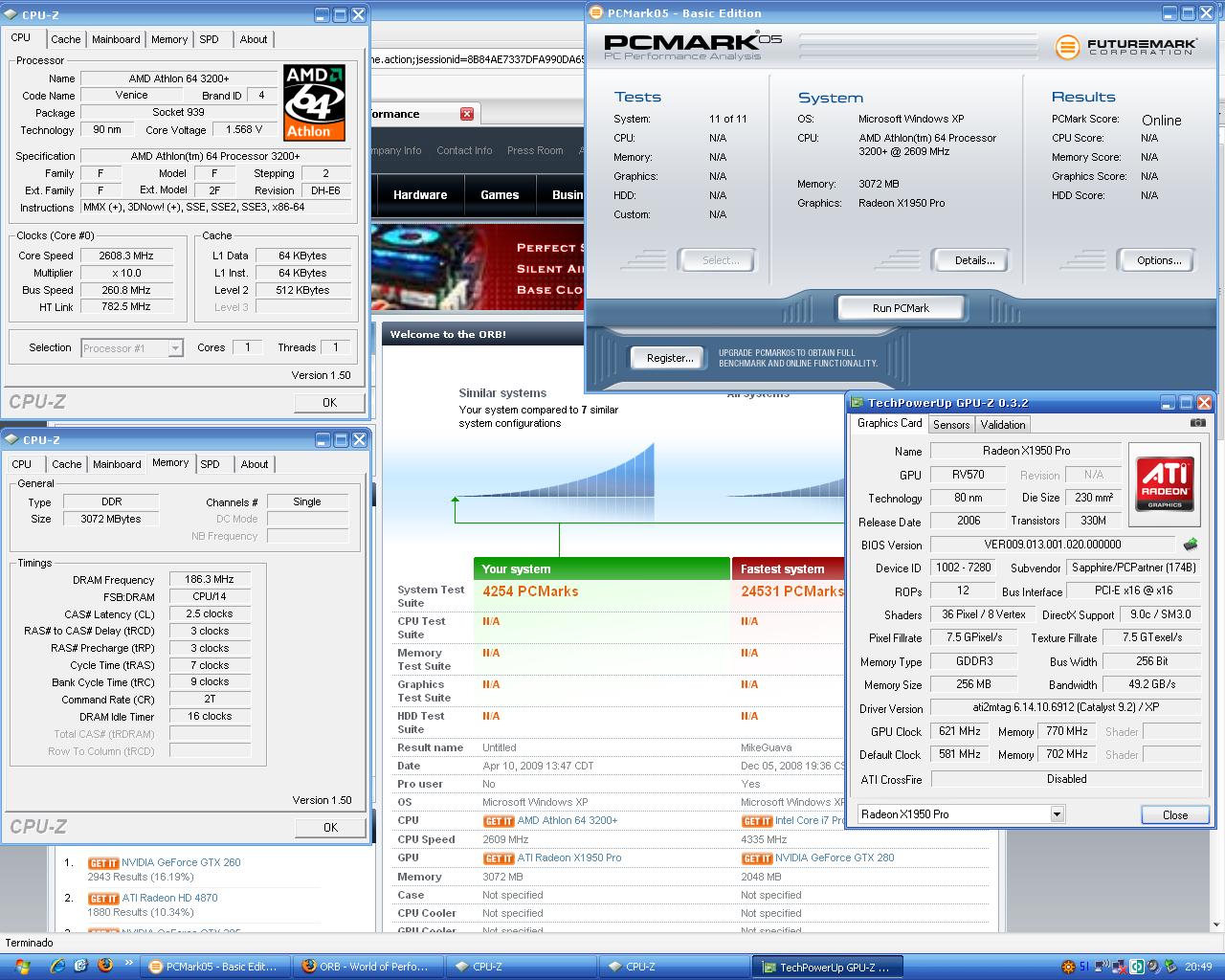
Task: Click the Options... button in PCMark05
Action: click(1159, 260)
